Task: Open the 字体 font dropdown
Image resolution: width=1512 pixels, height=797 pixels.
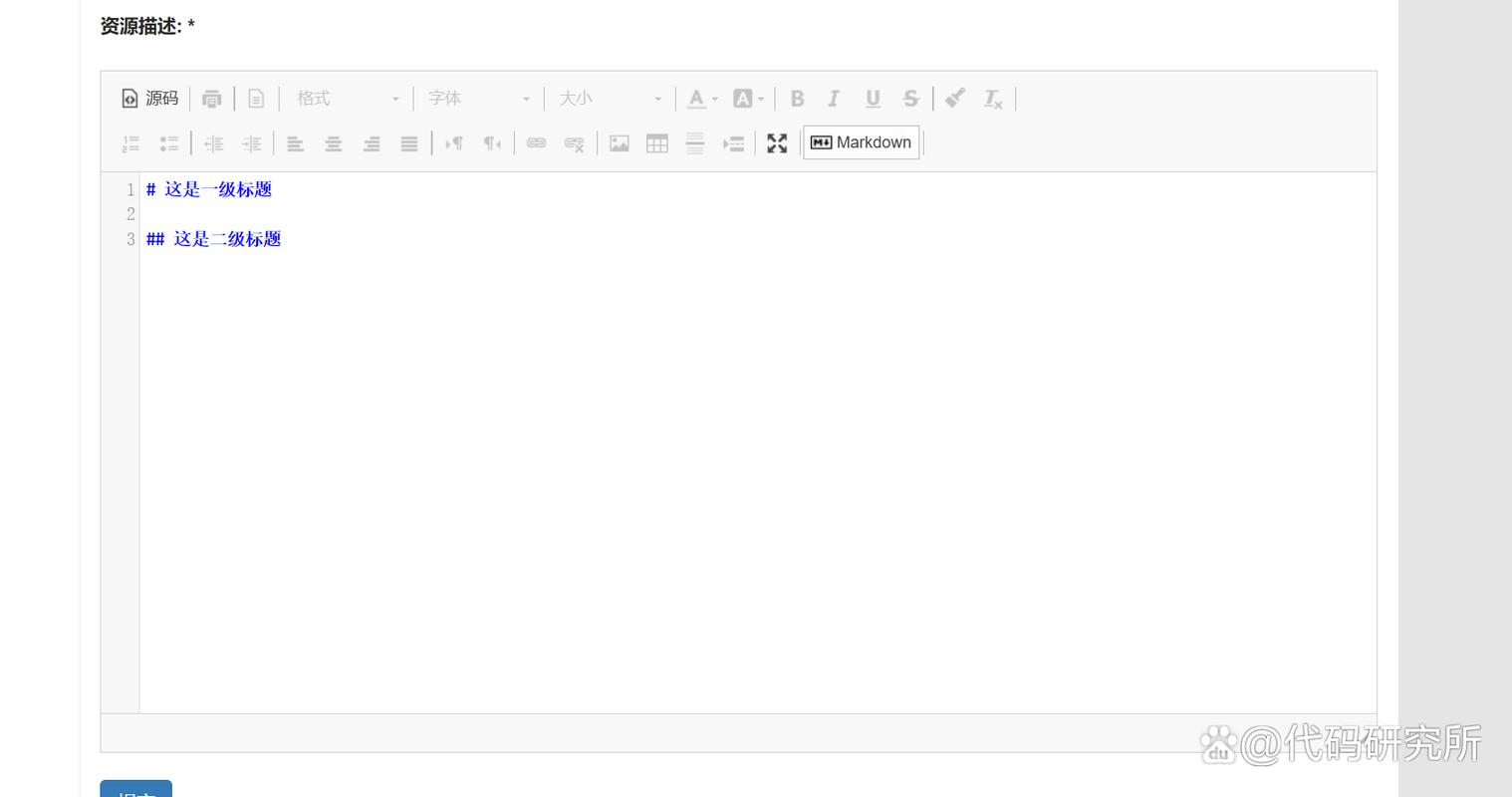Action: (x=478, y=99)
